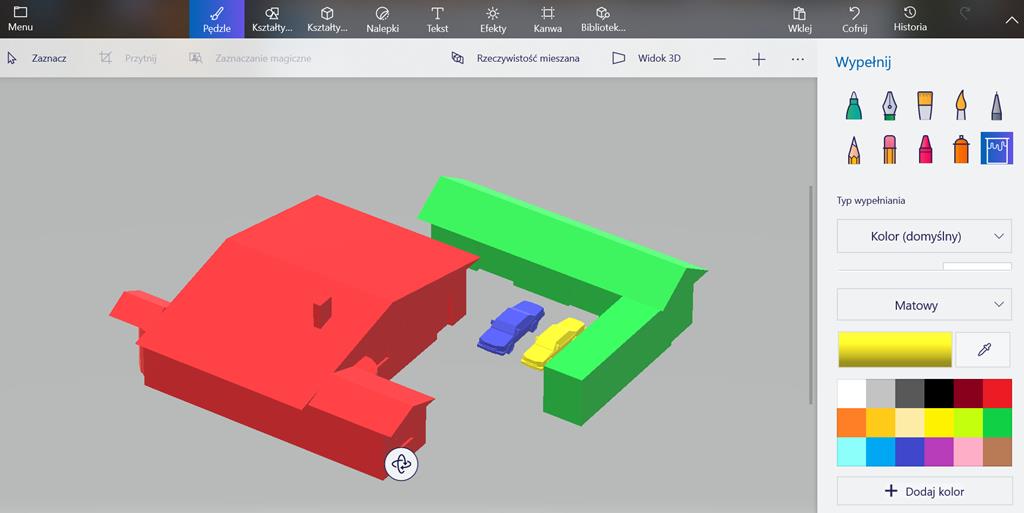Expand the Matowy material dropdown
Viewport: 1024px width, 513px height.
[924, 305]
